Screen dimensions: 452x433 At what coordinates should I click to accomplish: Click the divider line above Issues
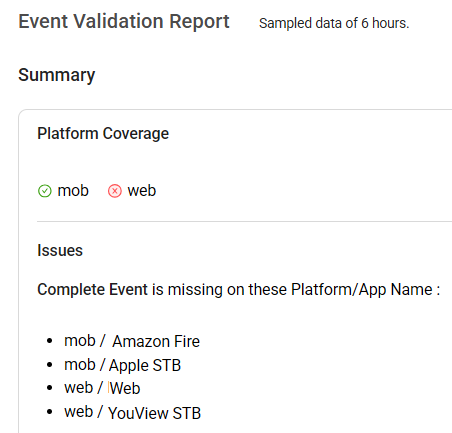tap(244, 221)
